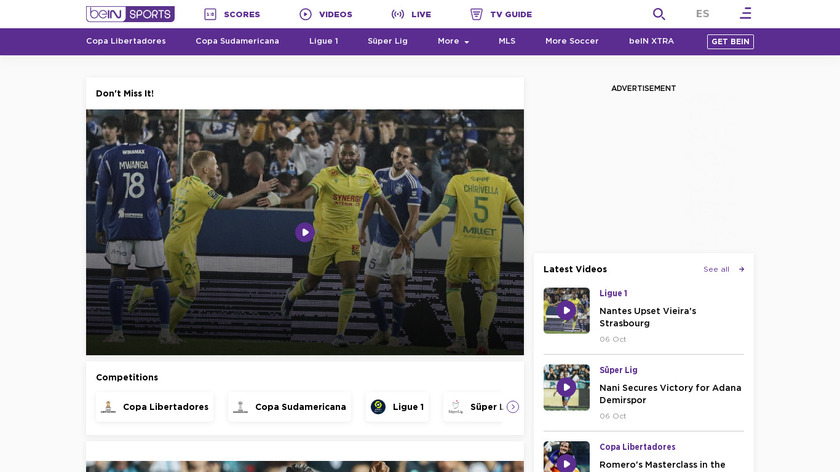Viewport: 840px width, 472px height.
Task: Click Copa Libertadores category label in Latest Videos
Action: tap(637, 447)
